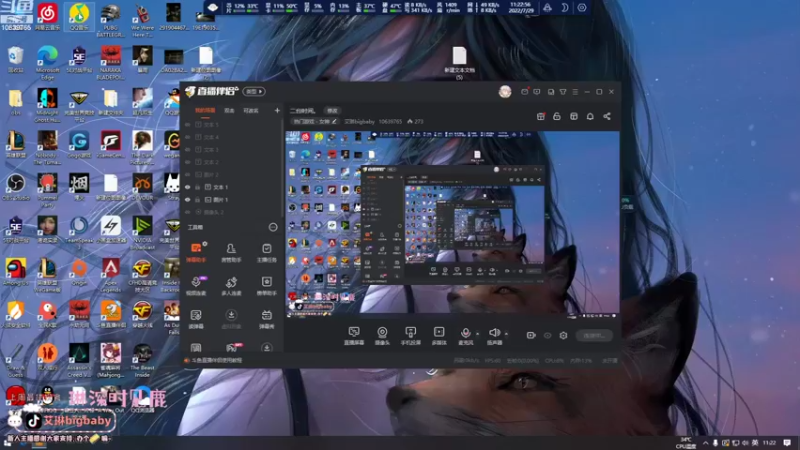Toggle visibility of 文本 4 layer
Image resolution: width=800 pixels, height=450 pixels.
(188, 137)
